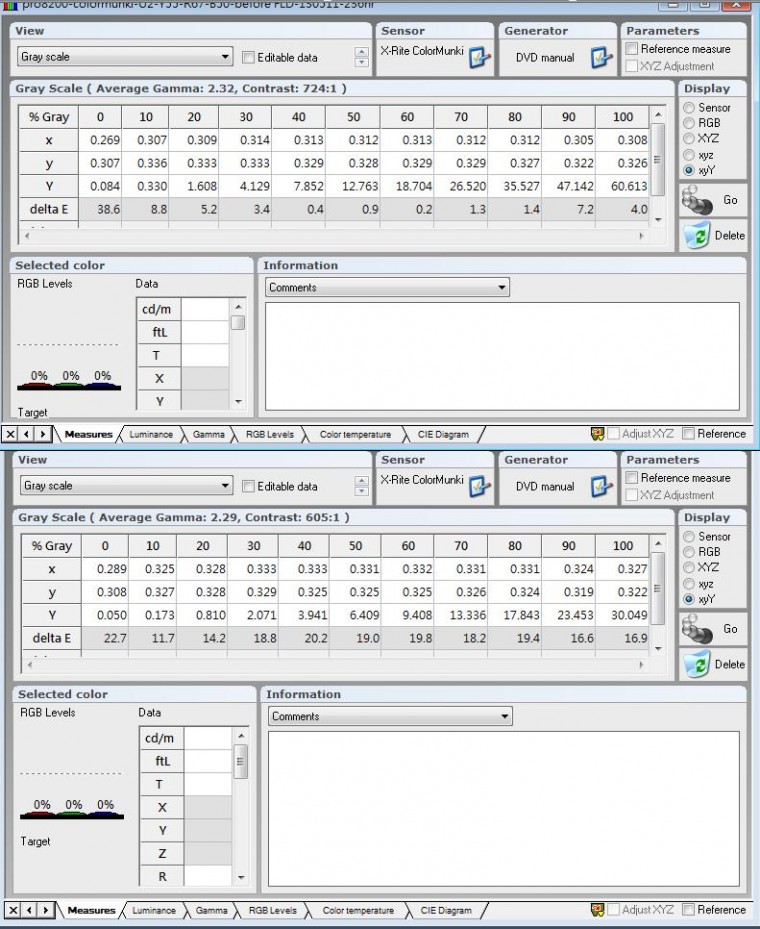This screenshot has height=929, width=760.
Task: Open Gray scale view dropdown in lower window
Action: pyautogui.click(x=126, y=486)
